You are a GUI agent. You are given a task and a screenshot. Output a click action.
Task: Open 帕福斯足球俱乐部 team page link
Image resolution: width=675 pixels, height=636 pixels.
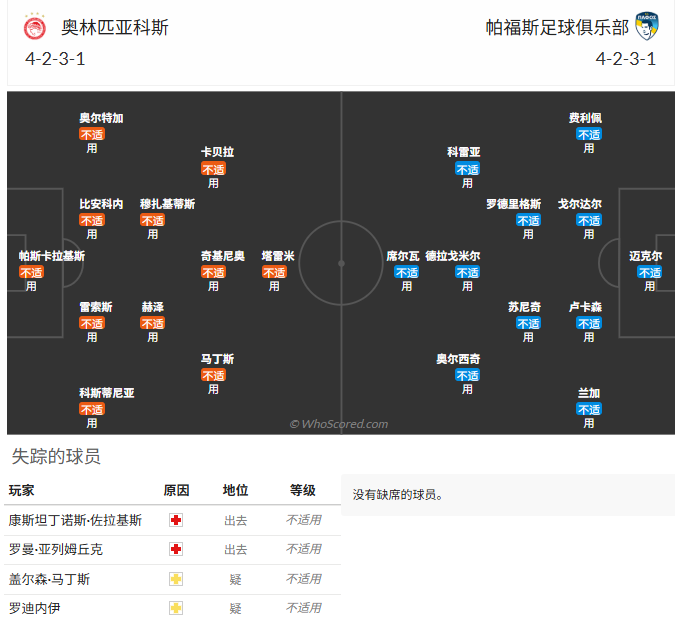point(557,27)
